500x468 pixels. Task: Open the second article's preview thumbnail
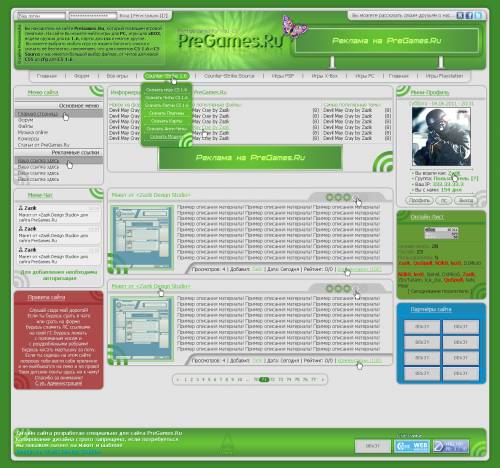point(143,329)
